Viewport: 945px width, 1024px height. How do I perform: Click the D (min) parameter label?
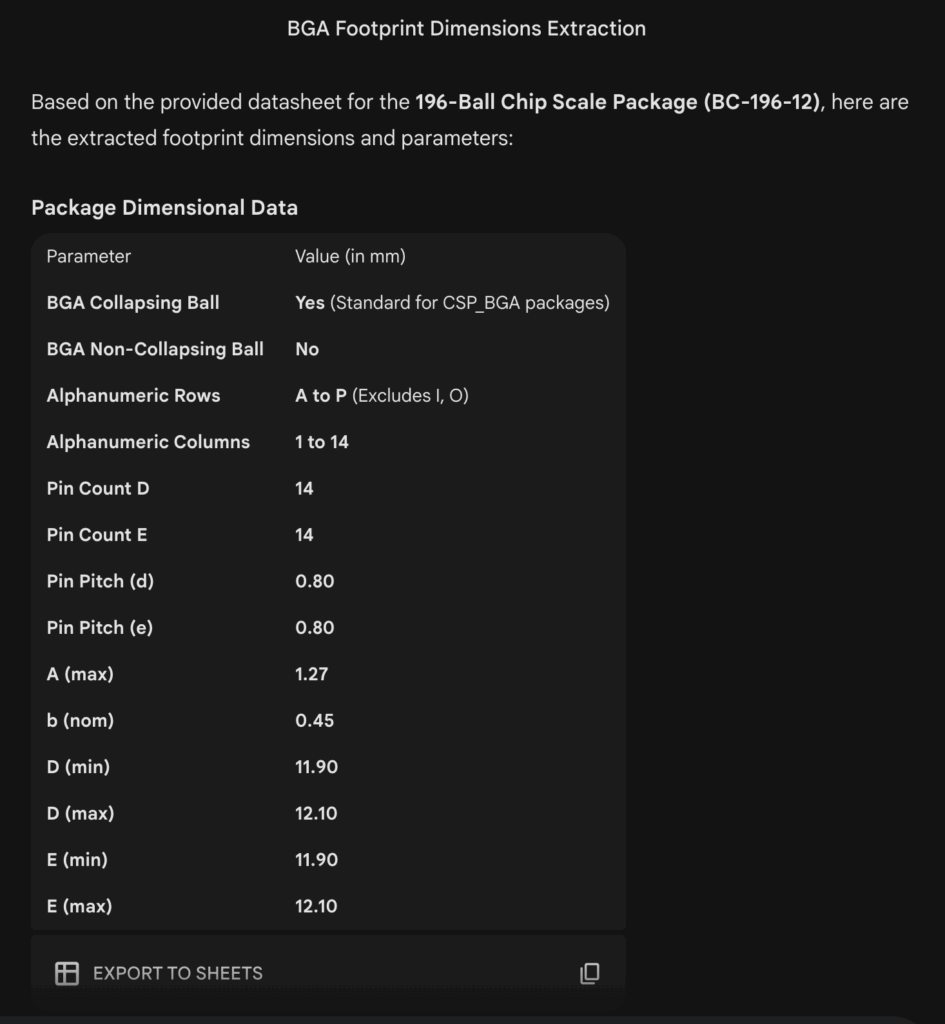[x=78, y=767]
